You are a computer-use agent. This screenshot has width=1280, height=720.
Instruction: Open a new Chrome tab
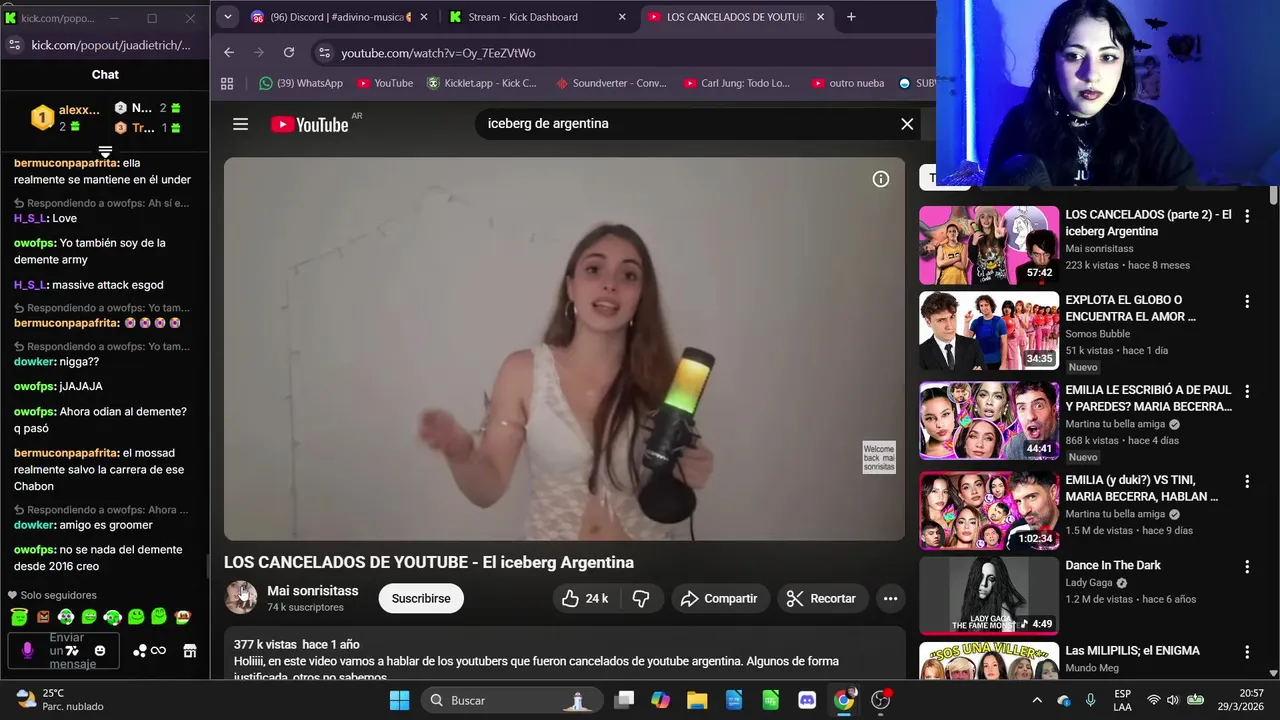tap(851, 17)
